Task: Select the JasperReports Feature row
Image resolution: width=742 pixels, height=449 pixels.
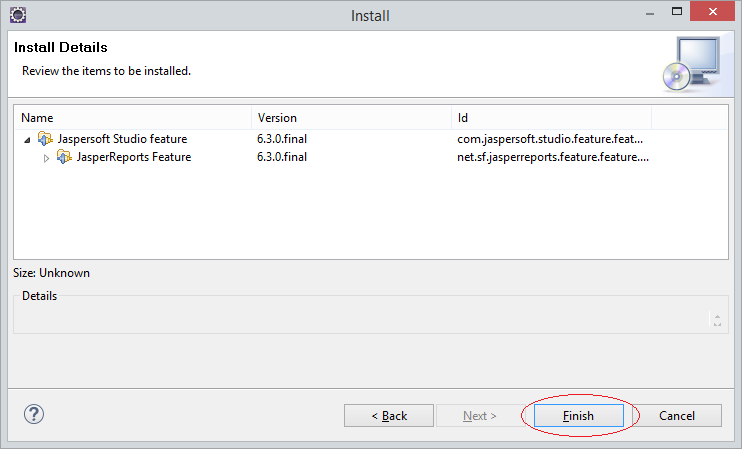Action: (x=371, y=157)
